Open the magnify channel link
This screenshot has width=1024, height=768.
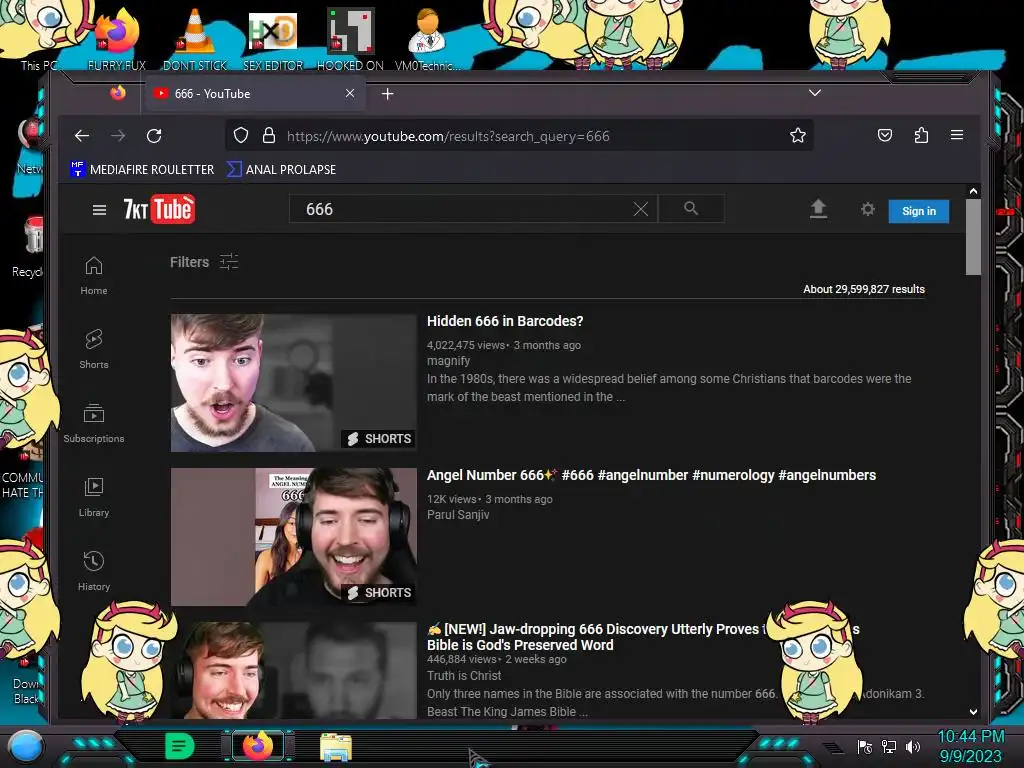click(448, 360)
